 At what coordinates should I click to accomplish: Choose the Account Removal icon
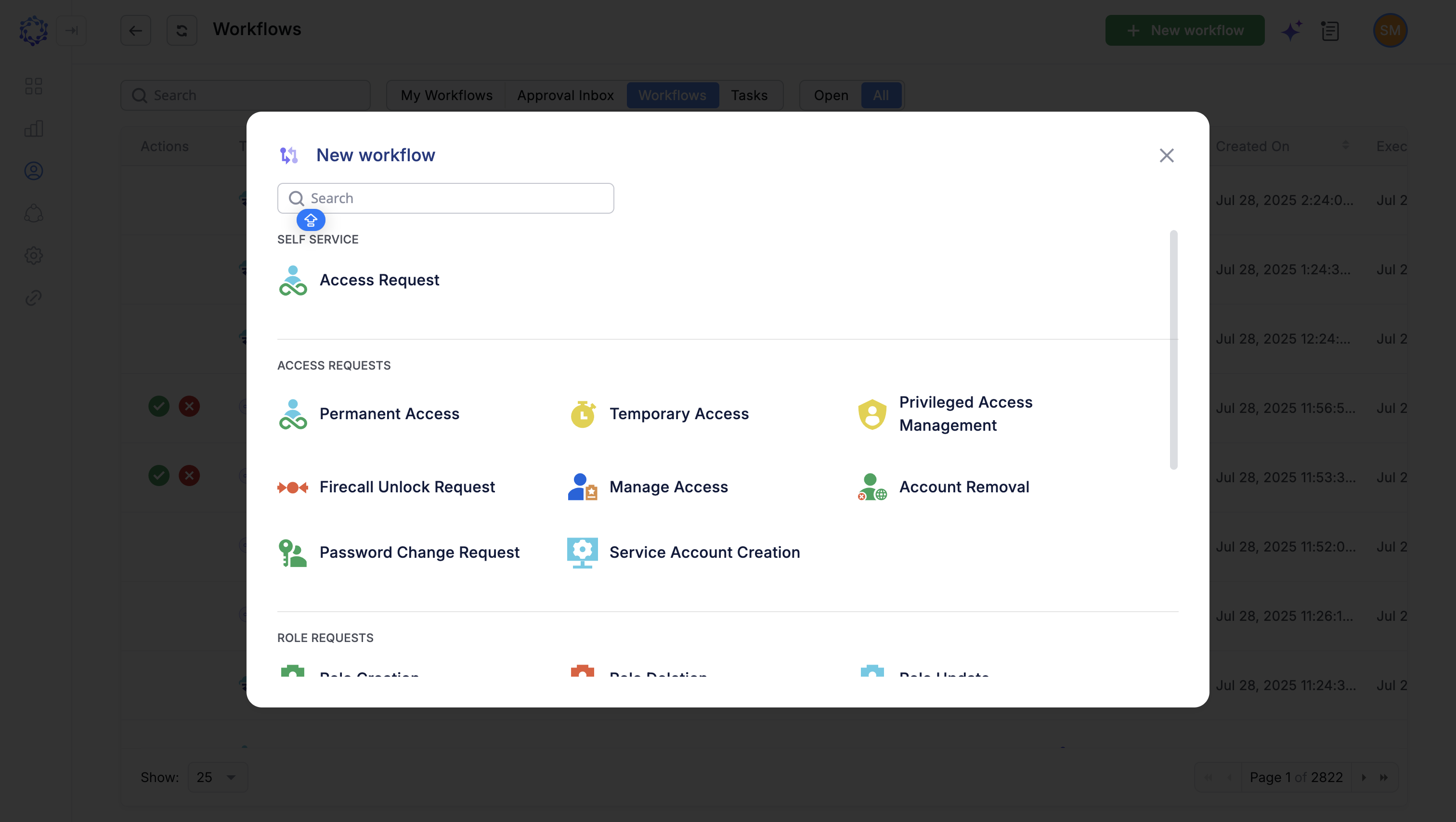pos(871,487)
